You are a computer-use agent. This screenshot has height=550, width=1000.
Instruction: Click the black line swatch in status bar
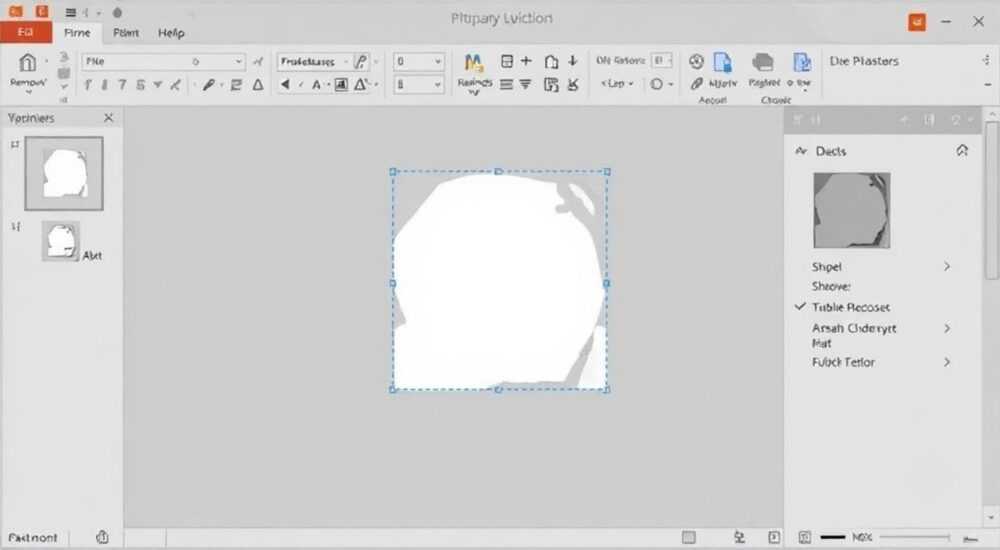click(x=833, y=538)
